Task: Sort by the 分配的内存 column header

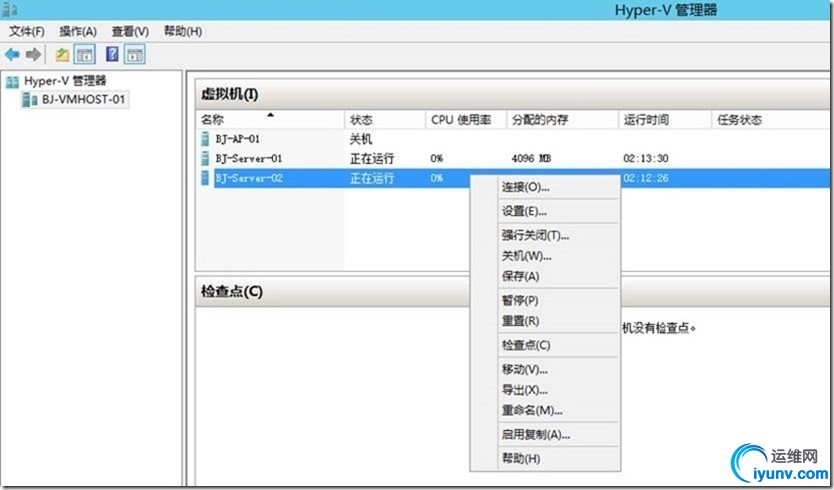Action: tap(562, 120)
